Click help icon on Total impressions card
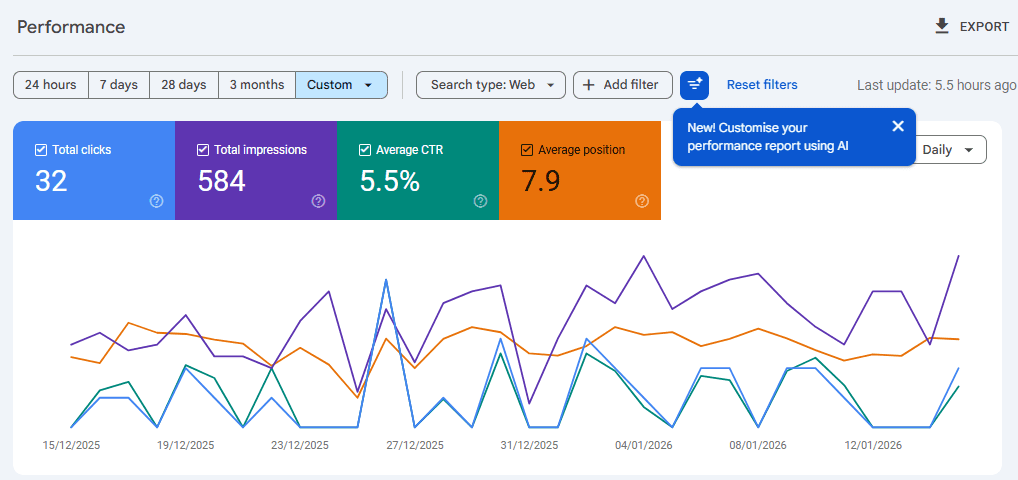Image resolution: width=1018 pixels, height=480 pixels. pos(318,201)
